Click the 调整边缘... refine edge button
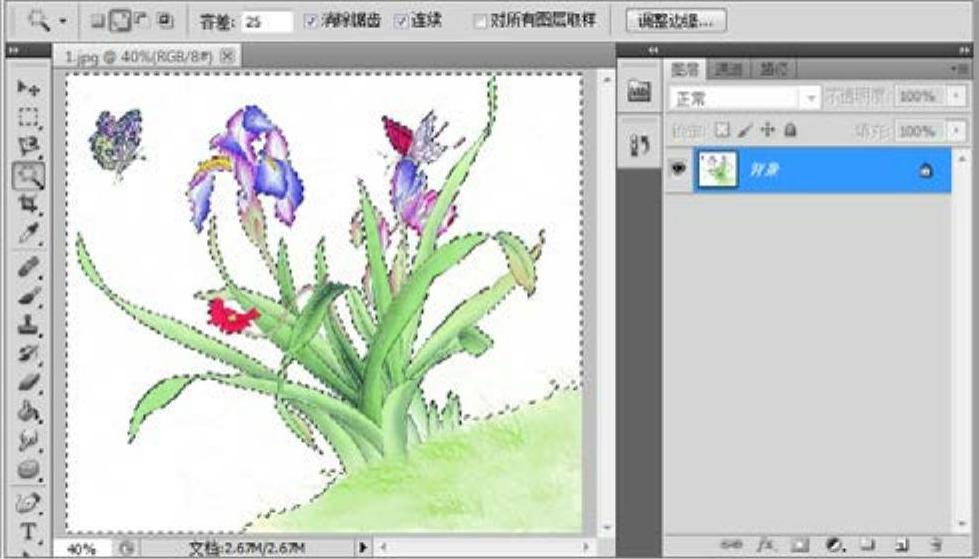Image resolution: width=979 pixels, height=559 pixels. pyautogui.click(x=675, y=20)
